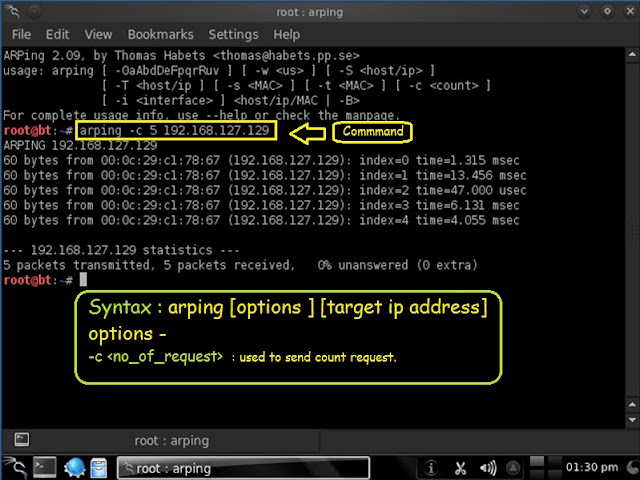Image resolution: width=640 pixels, height=480 pixels.
Task: Click the 'usage: arping' line
Action: click(x=219, y=71)
